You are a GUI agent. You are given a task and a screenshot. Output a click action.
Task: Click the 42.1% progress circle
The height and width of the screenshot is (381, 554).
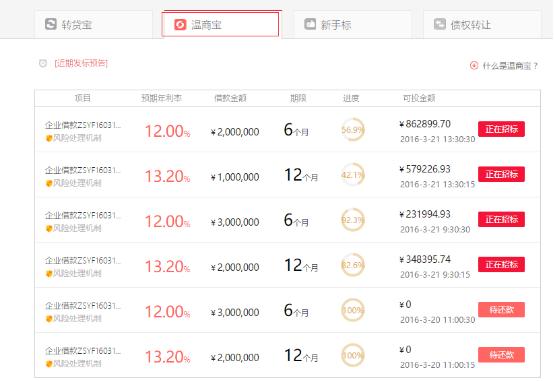353,175
